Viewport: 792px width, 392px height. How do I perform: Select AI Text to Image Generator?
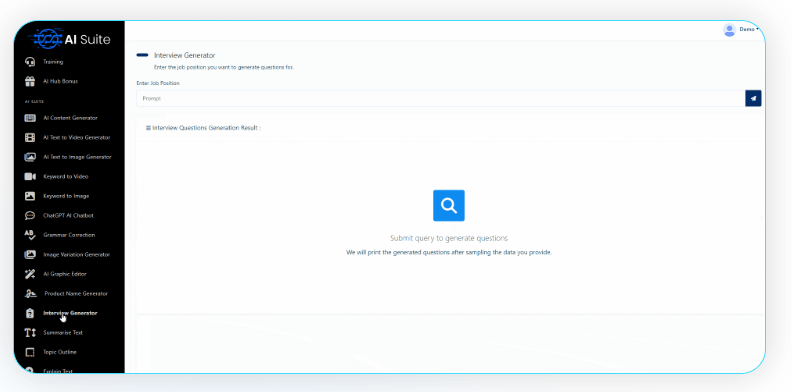77,157
